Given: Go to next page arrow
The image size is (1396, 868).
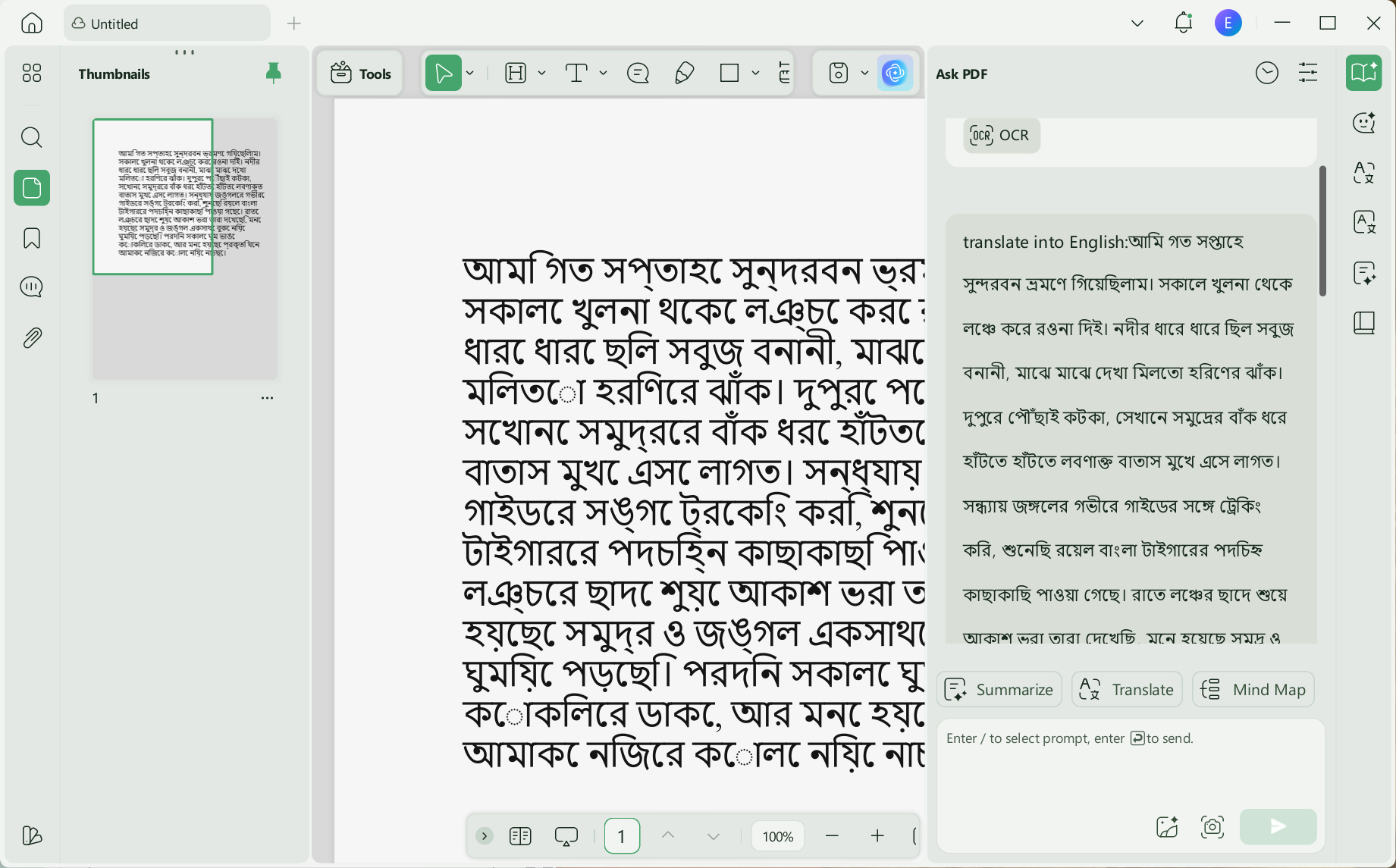Looking at the screenshot, I should (714, 836).
